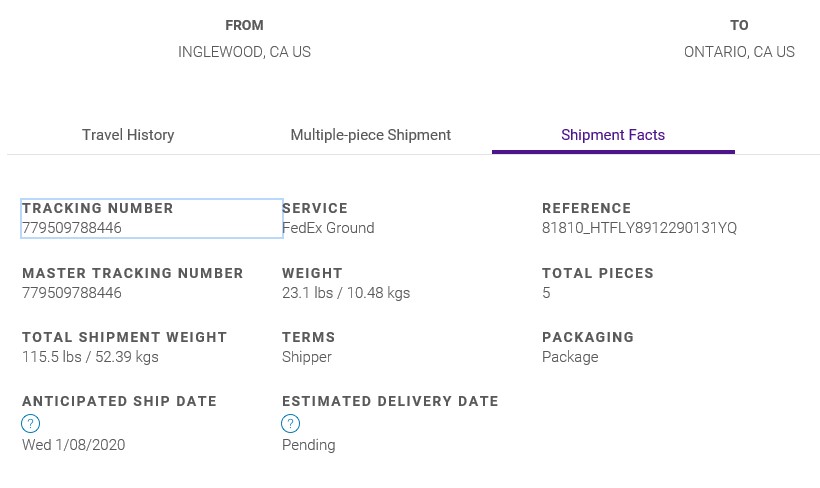Click the 23.1 lbs weight value
Image resolution: width=820 pixels, height=488 pixels.
346,293
